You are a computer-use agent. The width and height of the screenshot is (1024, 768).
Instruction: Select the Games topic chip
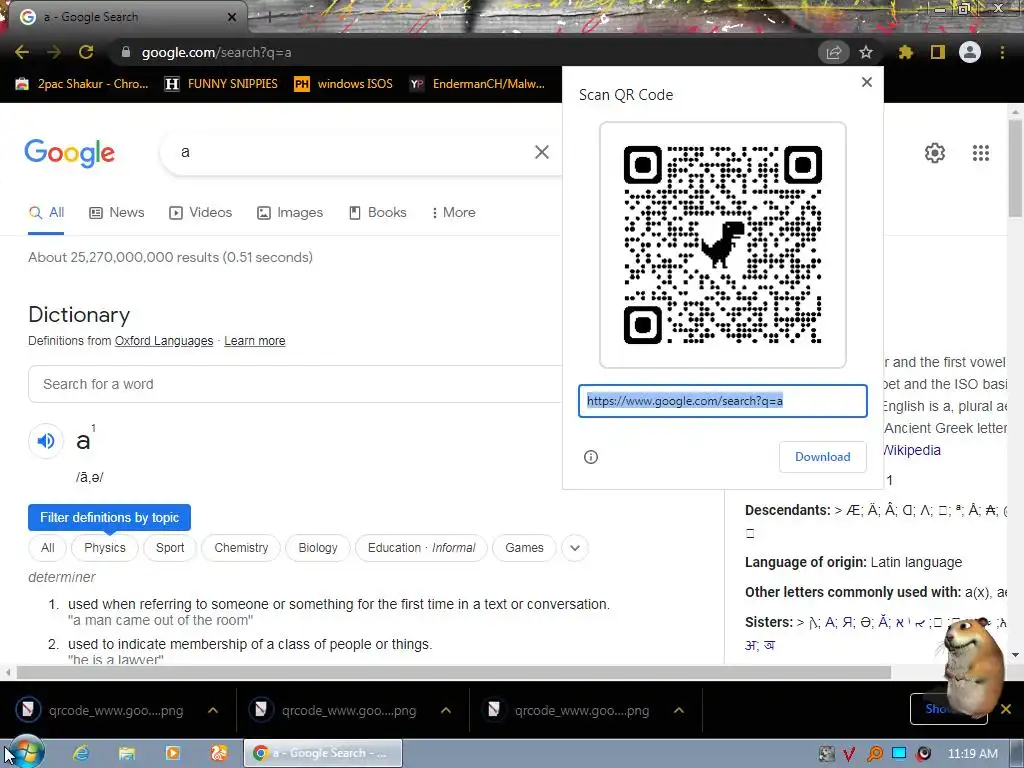coord(524,548)
